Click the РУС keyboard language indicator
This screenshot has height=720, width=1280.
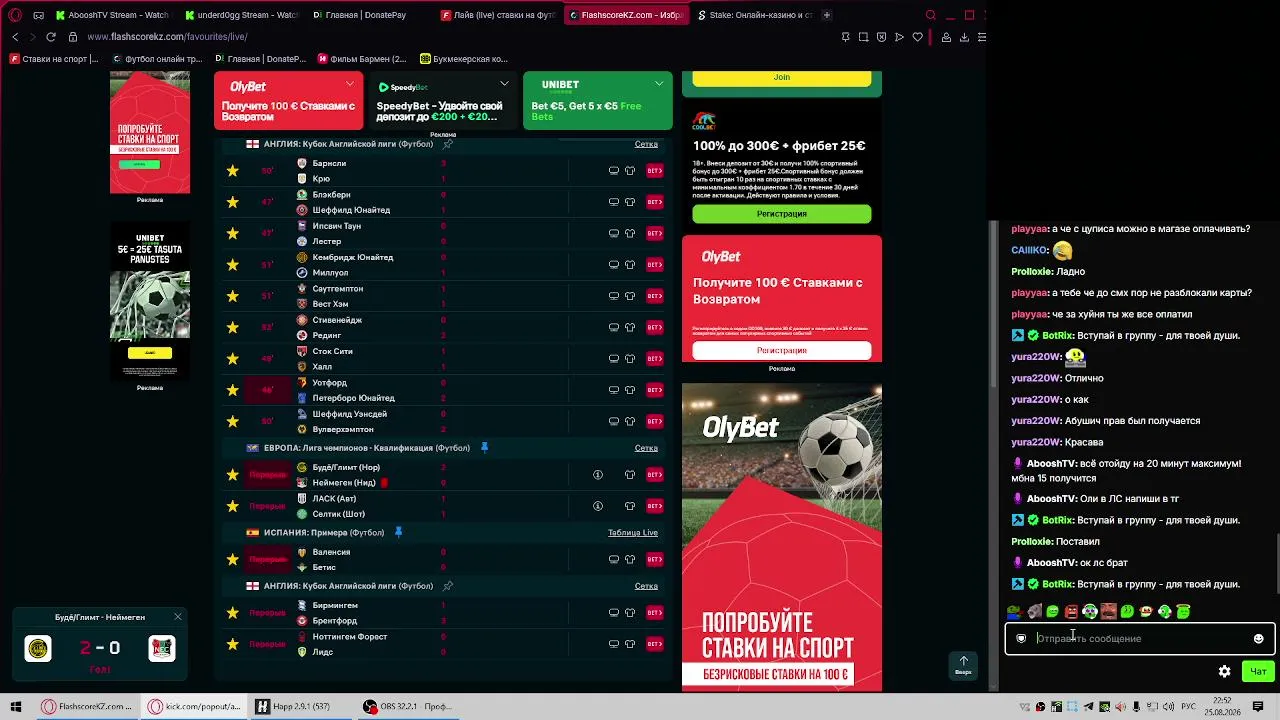(1190, 707)
